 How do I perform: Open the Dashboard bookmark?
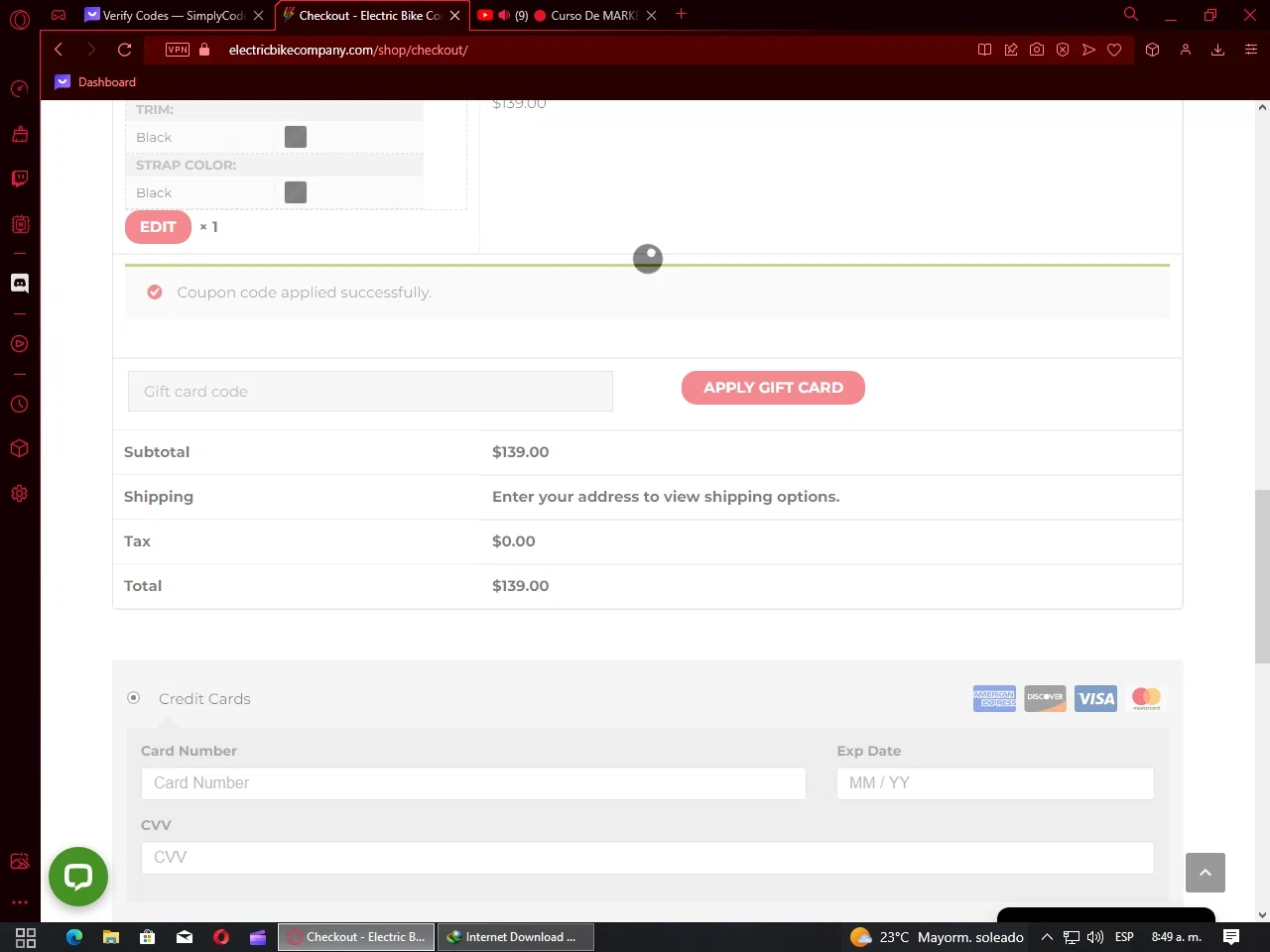click(x=96, y=82)
